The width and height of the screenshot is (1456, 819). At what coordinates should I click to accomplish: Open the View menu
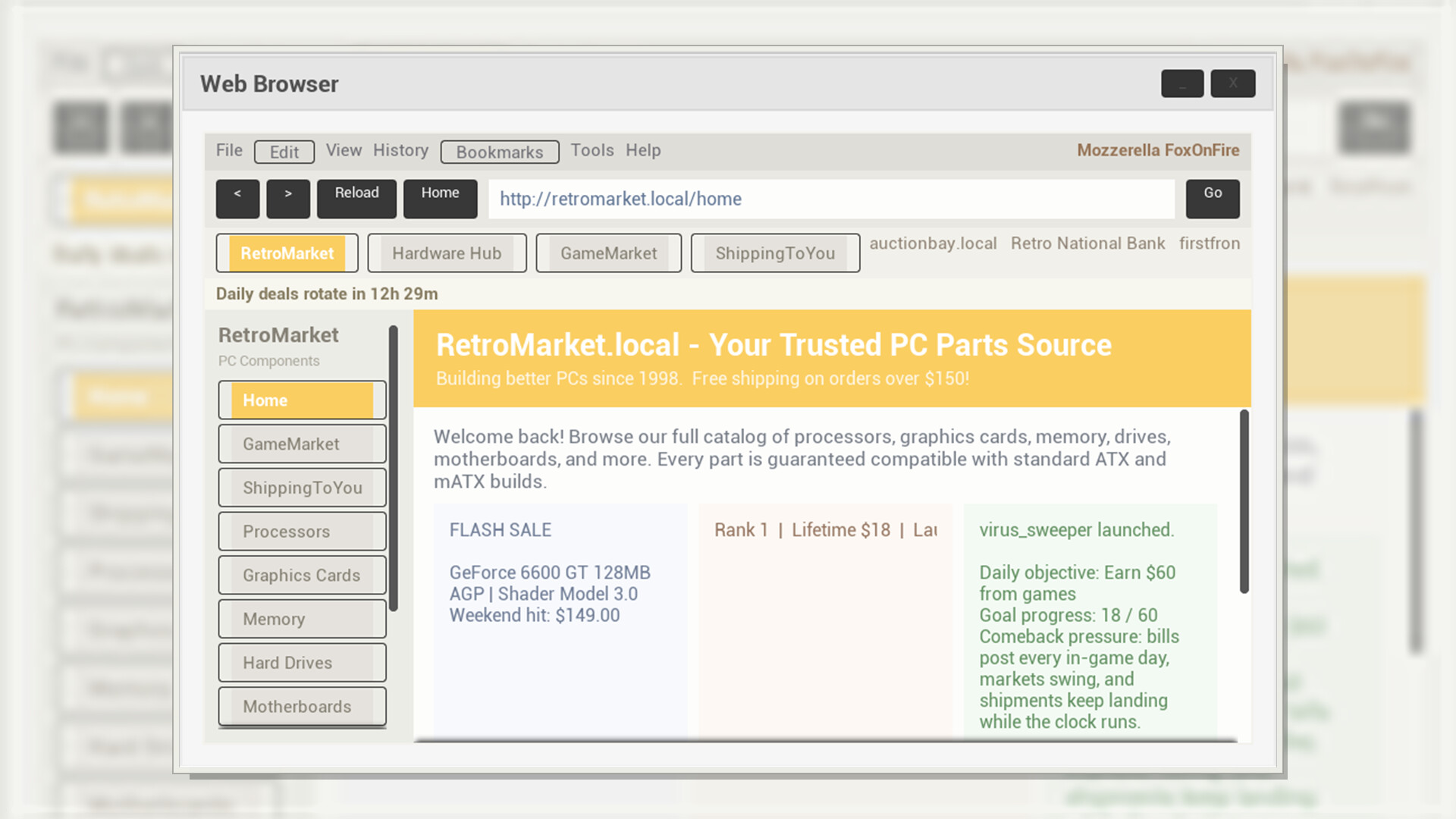[344, 150]
